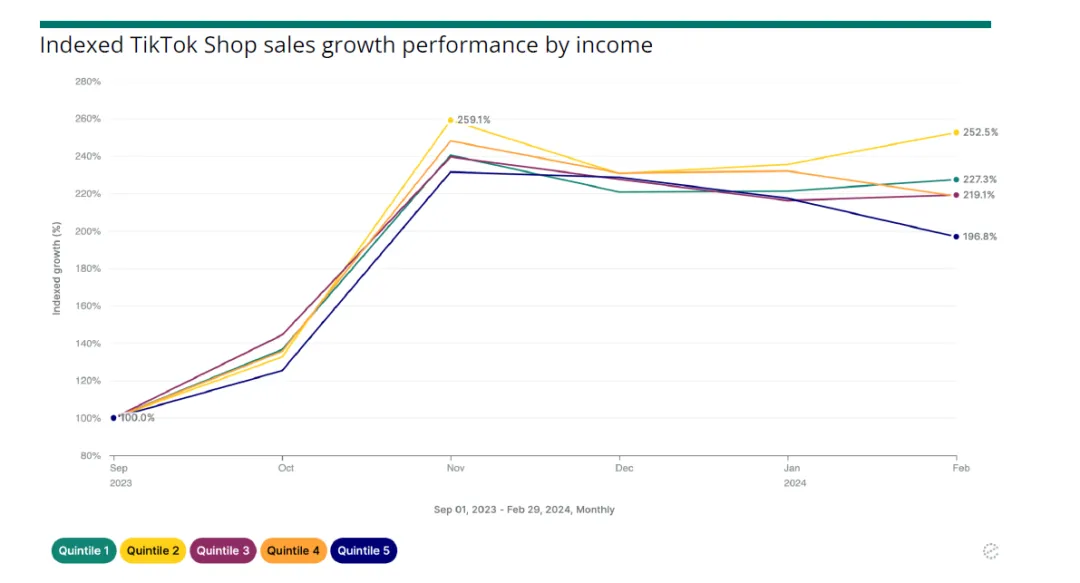Screen dimensions: 1080x583
Task: Click the 219.1% Quintile 3 endpoint marker
Action: click(956, 195)
